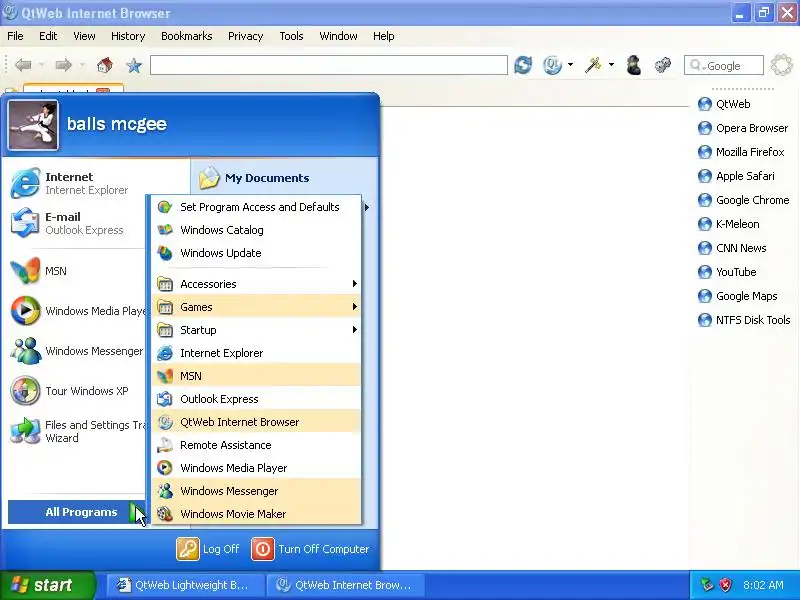The width and height of the screenshot is (800, 600).
Task: Open the History menu
Action: [x=128, y=36]
